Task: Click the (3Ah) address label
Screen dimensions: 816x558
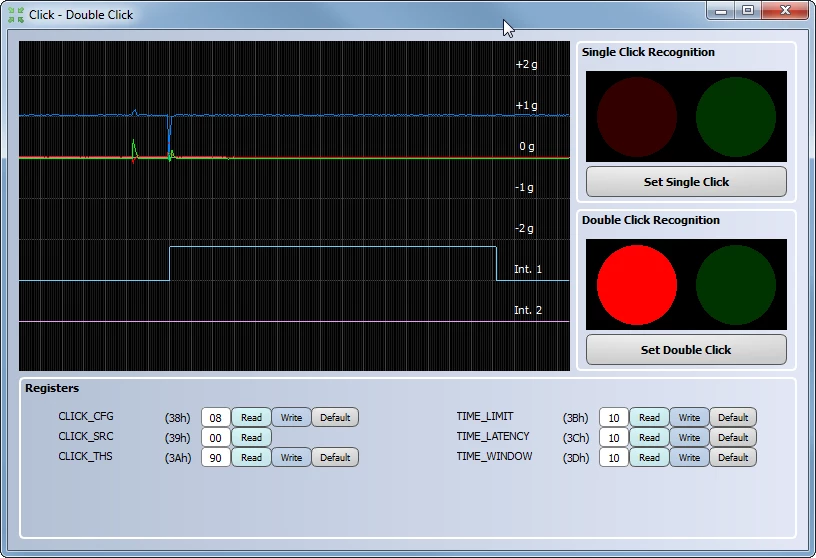Action: click(x=178, y=458)
